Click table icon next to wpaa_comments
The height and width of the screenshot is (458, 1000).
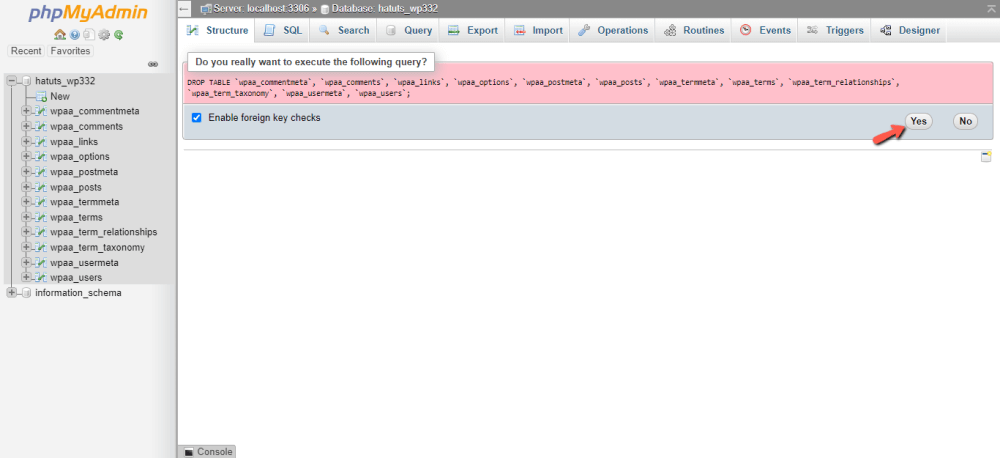(41, 126)
